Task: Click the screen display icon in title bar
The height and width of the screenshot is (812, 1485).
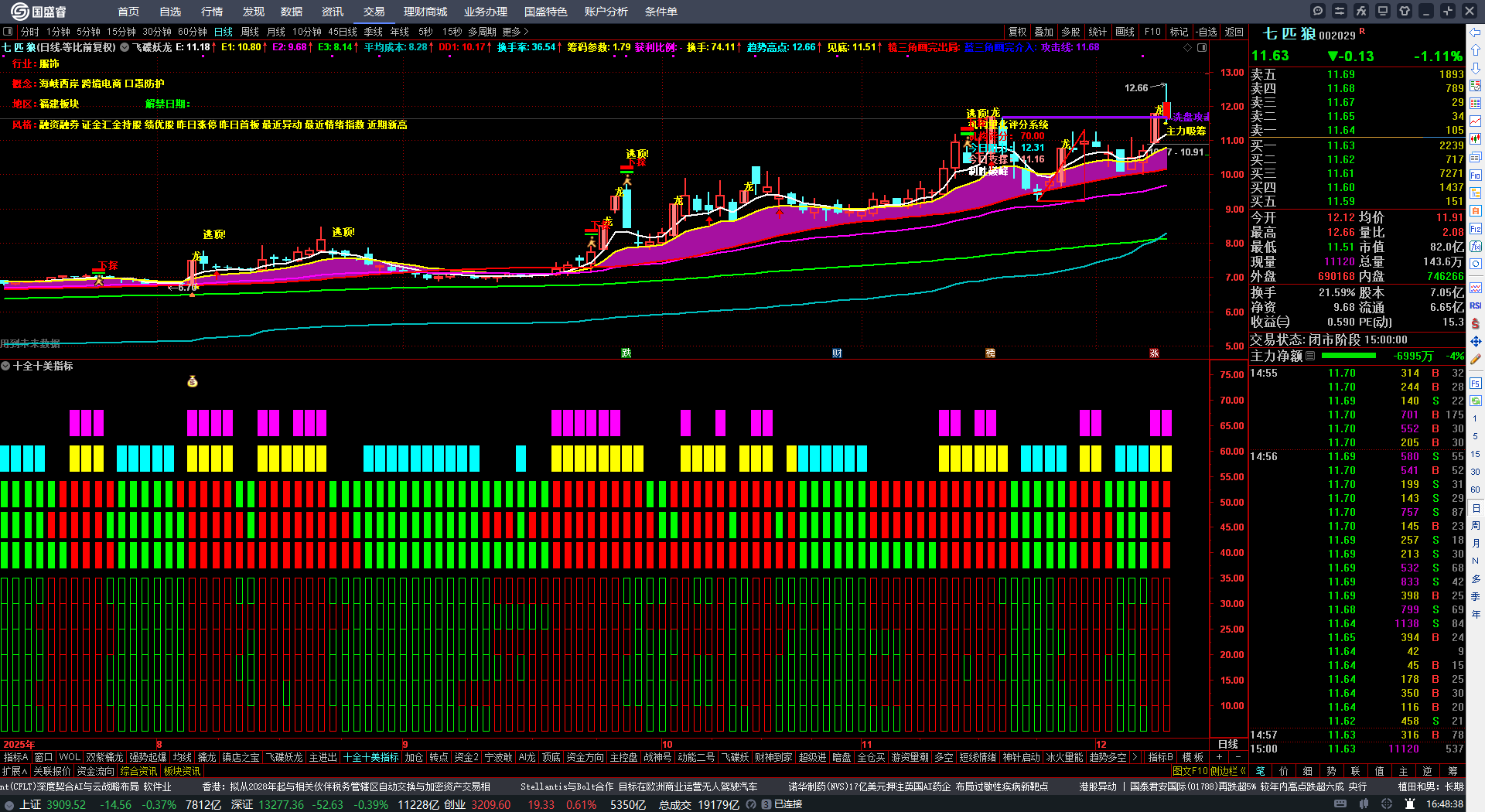Action: (1383, 11)
